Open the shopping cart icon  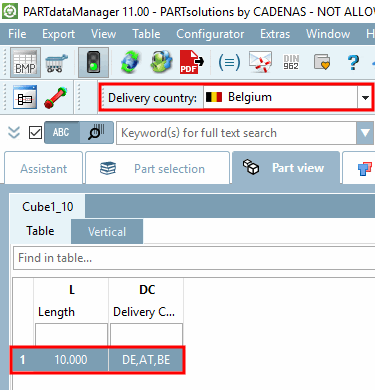(56, 63)
